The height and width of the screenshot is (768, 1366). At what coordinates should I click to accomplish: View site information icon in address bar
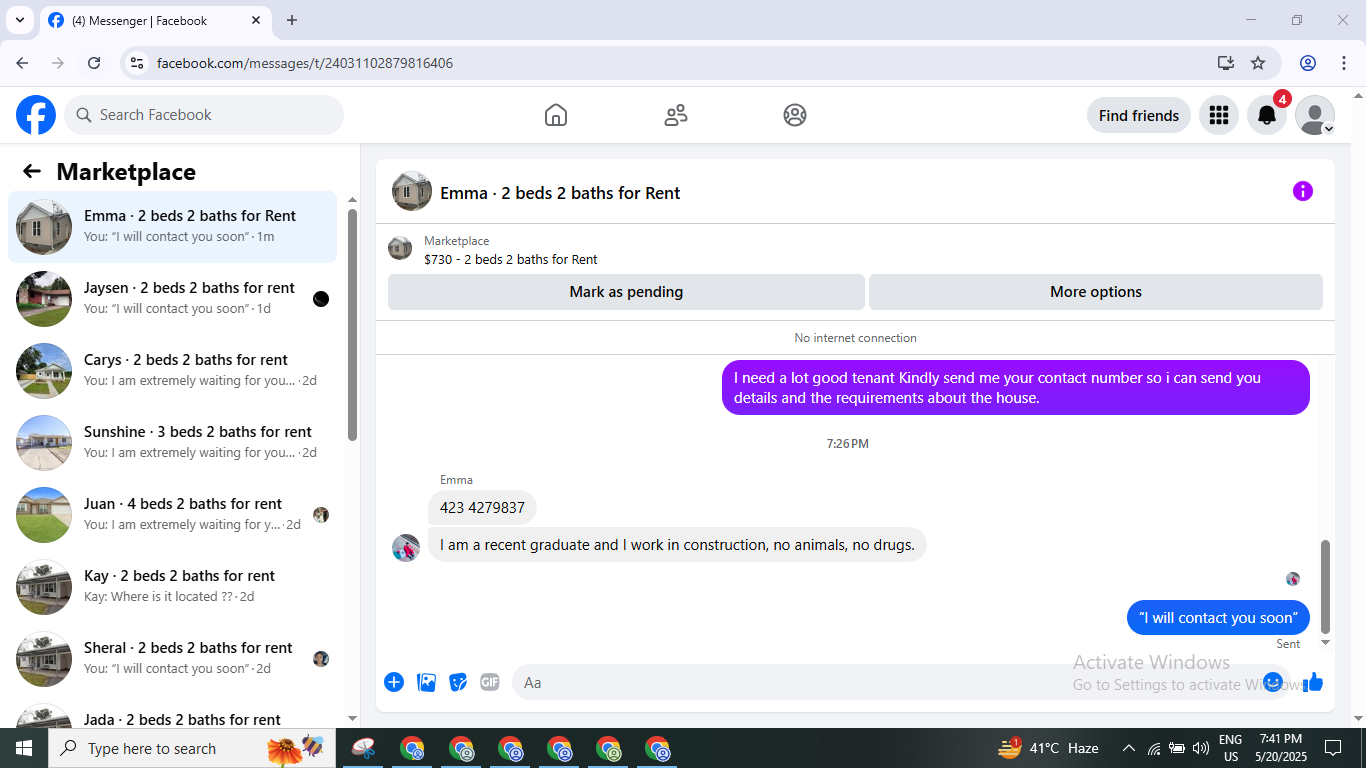click(x=138, y=63)
